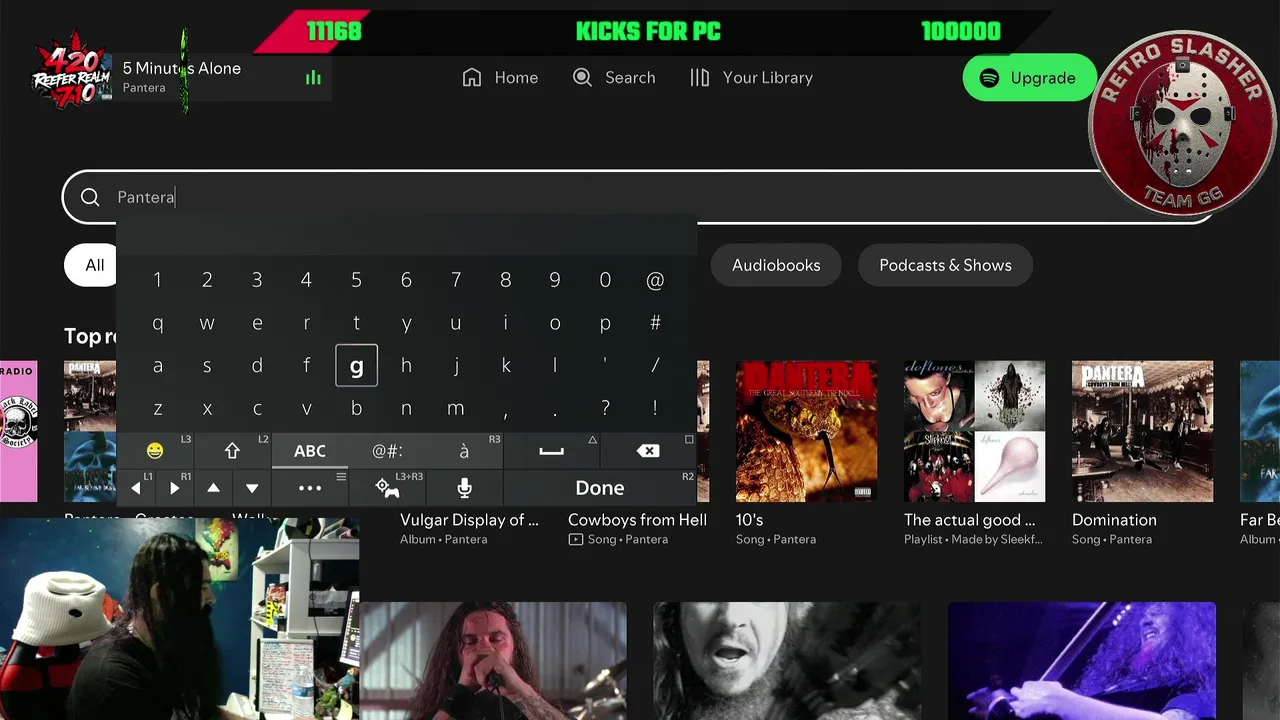The width and height of the screenshot is (1280, 720).
Task: Click Done on the keyboard
Action: coord(600,488)
